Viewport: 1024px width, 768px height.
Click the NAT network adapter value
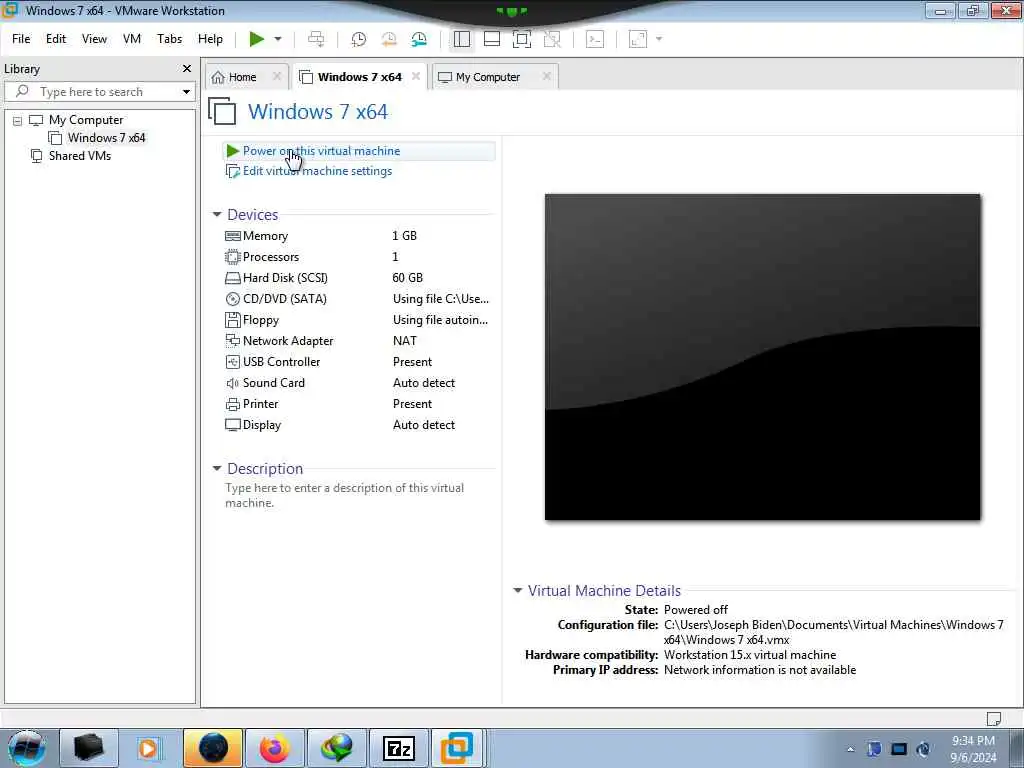click(x=405, y=341)
